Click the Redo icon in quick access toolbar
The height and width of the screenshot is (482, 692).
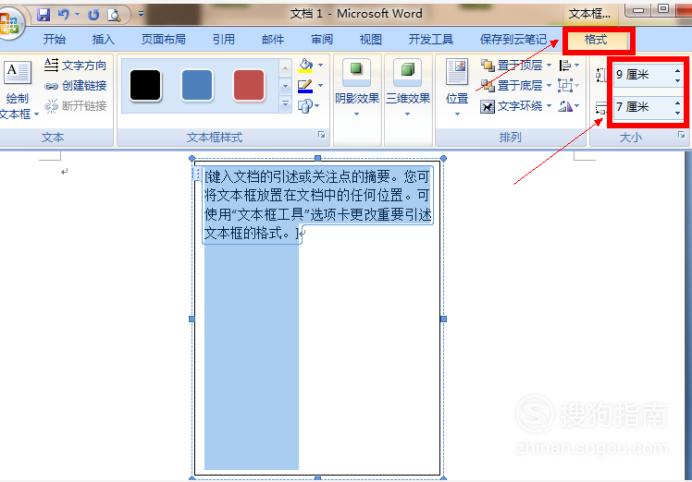(94, 15)
